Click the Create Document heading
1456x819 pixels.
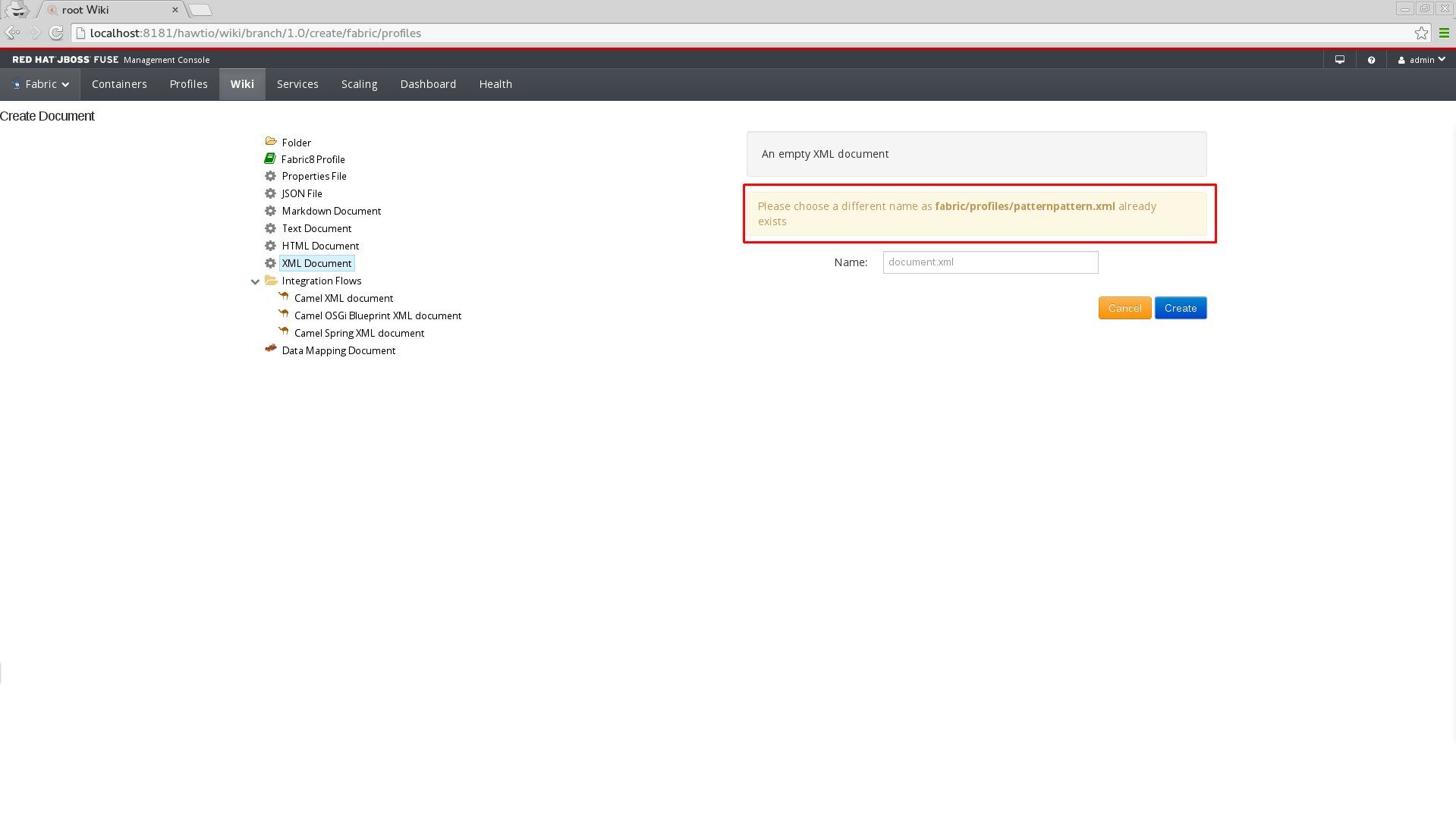47,116
